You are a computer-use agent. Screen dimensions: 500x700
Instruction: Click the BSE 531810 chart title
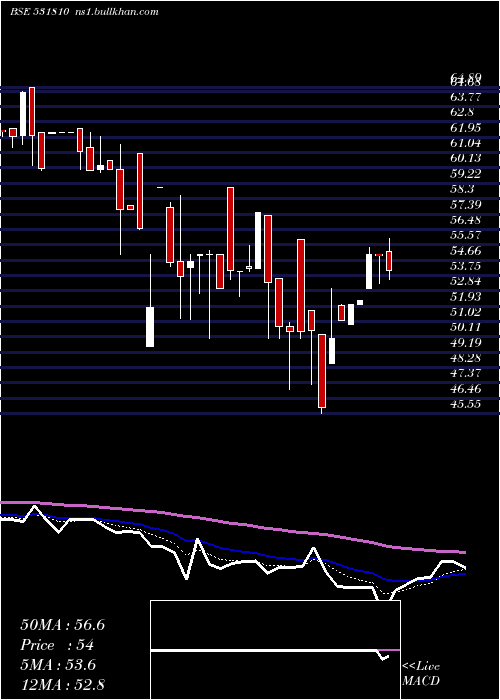pos(39,12)
